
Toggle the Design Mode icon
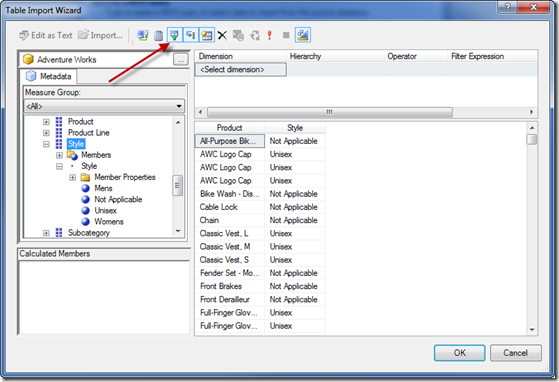(303, 35)
